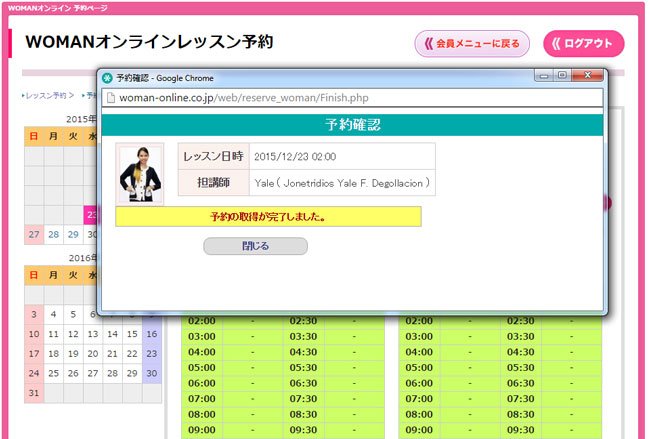Select December 27 in the calendar

(34, 235)
